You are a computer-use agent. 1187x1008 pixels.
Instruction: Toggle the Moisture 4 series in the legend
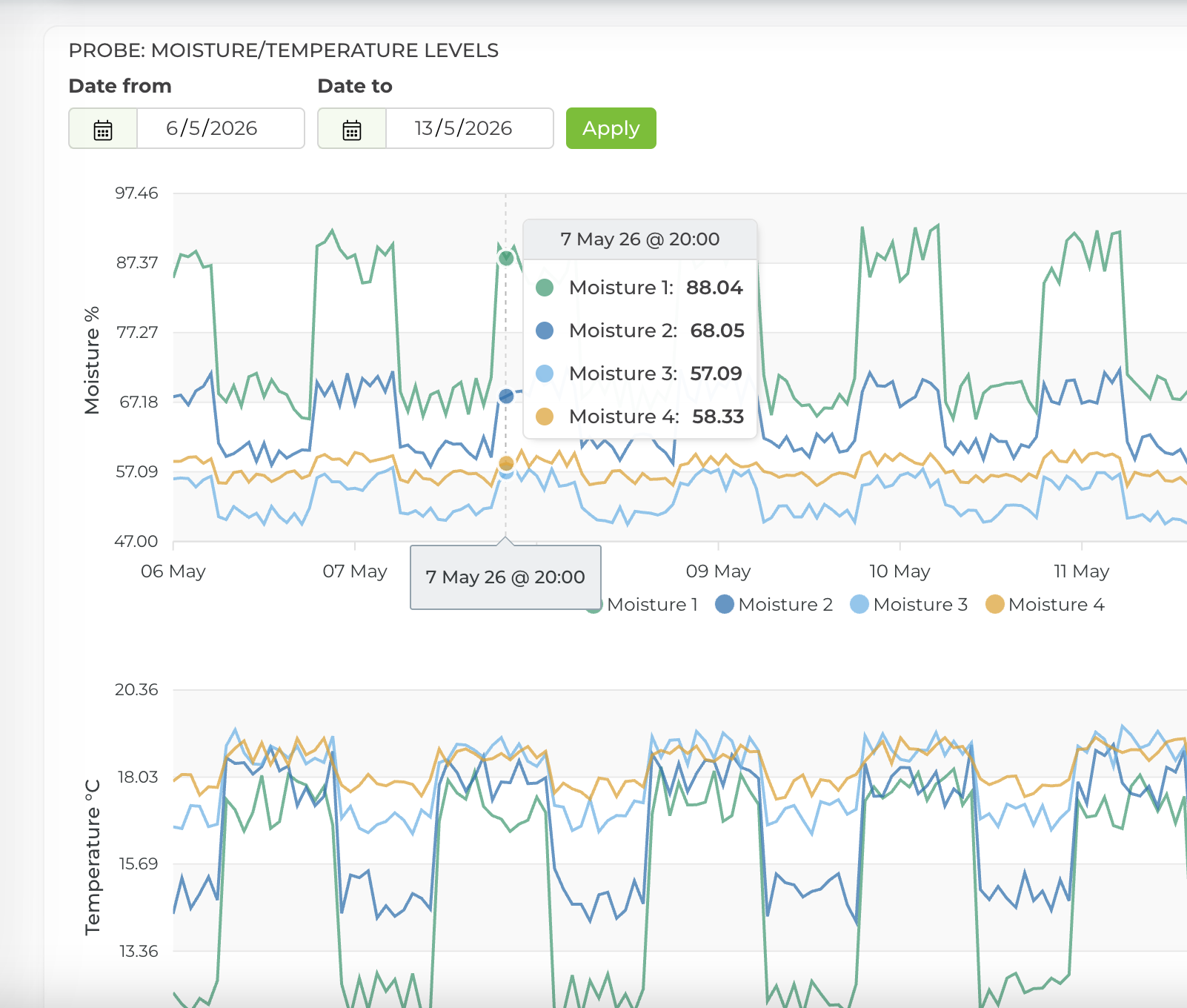[1045, 605]
